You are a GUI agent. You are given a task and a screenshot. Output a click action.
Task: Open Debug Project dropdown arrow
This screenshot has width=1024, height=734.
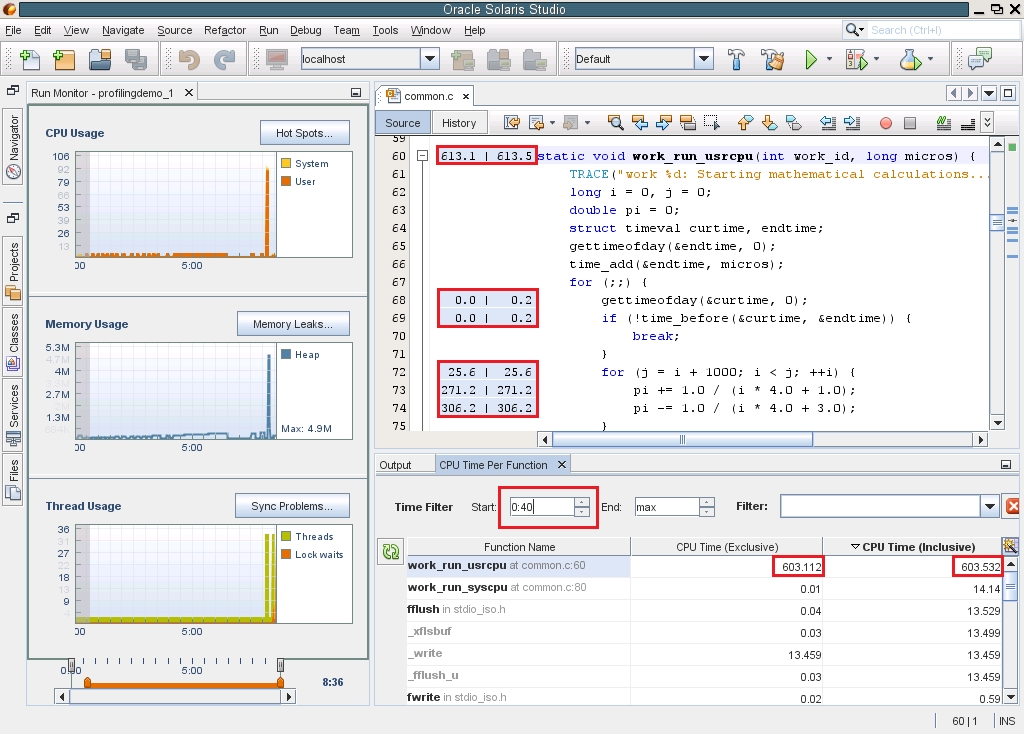pyautogui.click(x=876, y=59)
